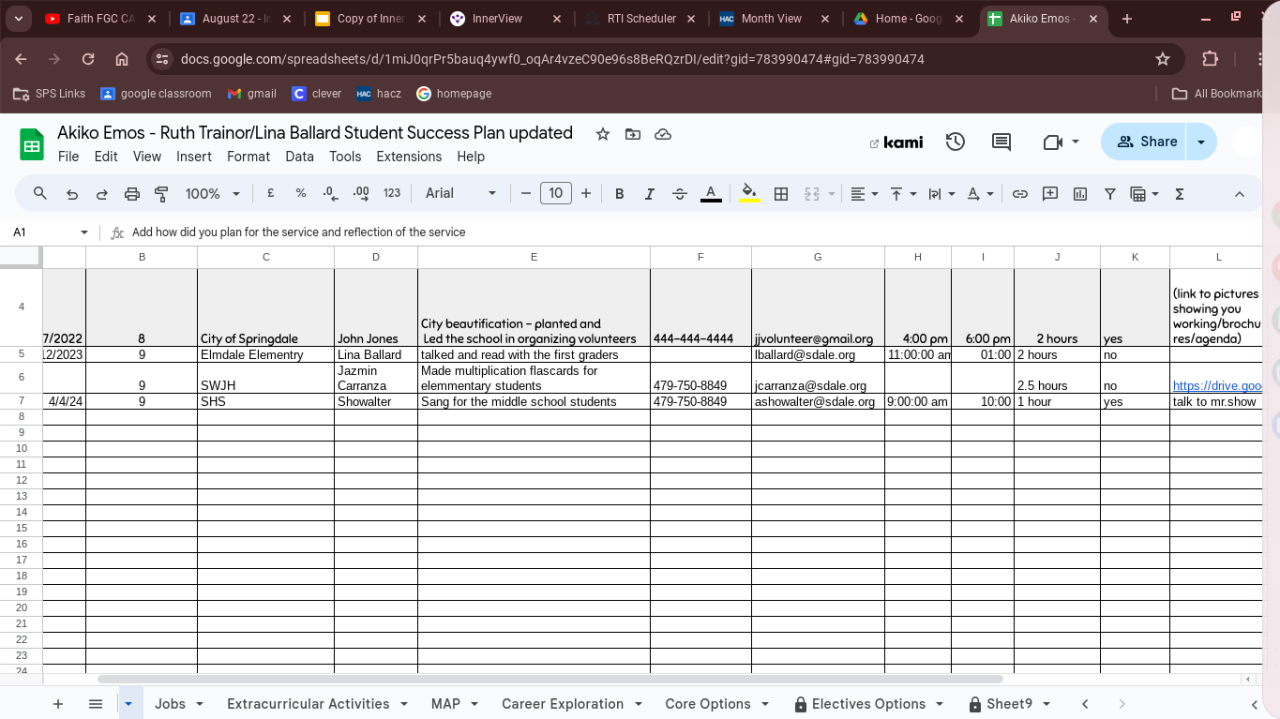Open version history clock icon
The height and width of the screenshot is (719, 1280).
click(955, 142)
